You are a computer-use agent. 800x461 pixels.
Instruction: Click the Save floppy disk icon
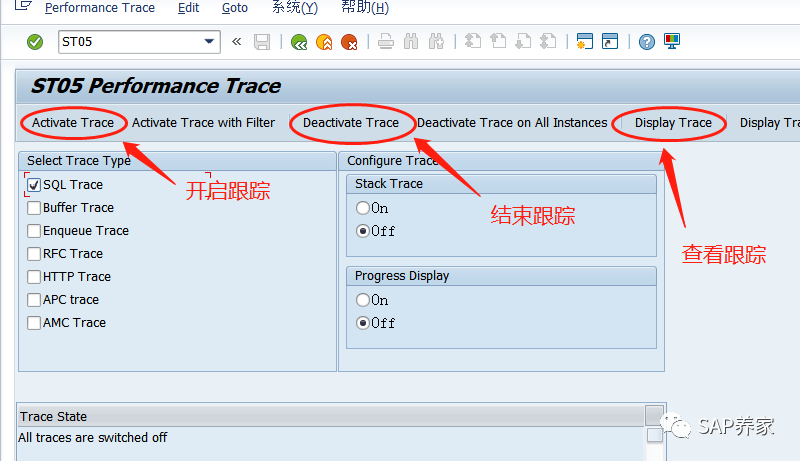pyautogui.click(x=262, y=42)
